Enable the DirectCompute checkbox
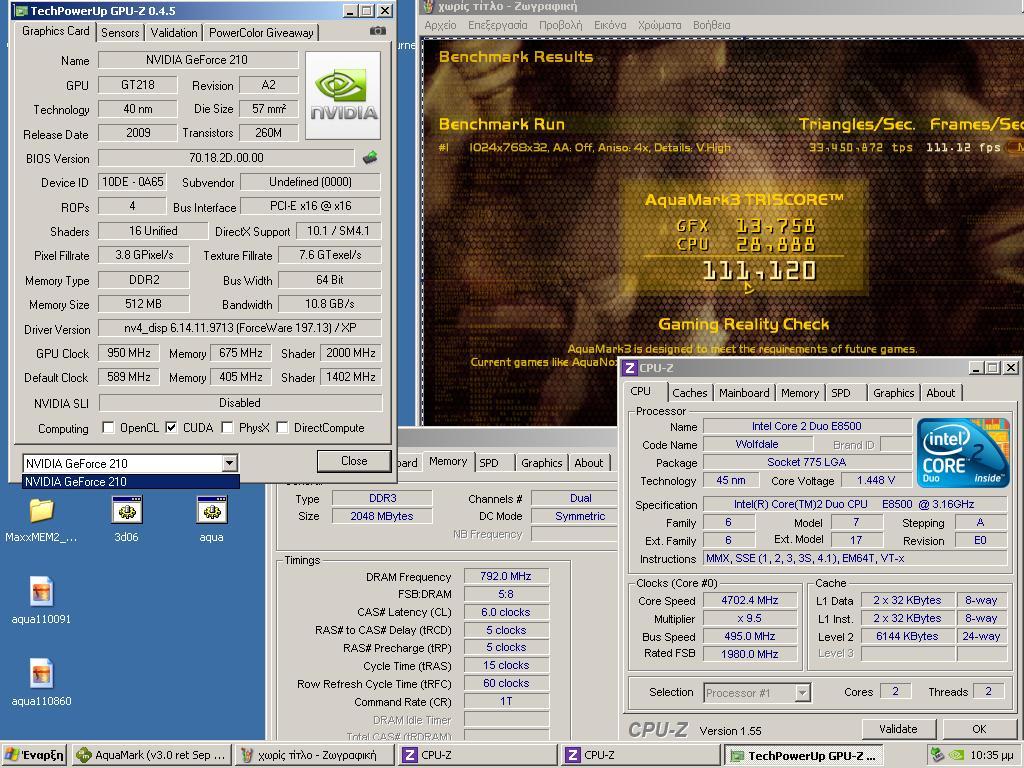The height and width of the screenshot is (768, 1024). click(x=282, y=428)
